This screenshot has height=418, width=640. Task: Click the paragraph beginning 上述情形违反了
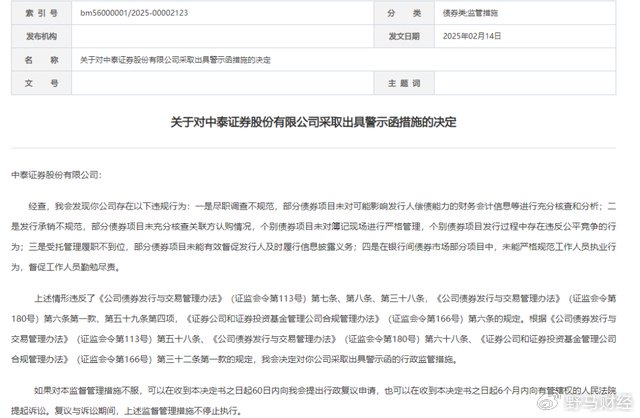tap(313, 329)
